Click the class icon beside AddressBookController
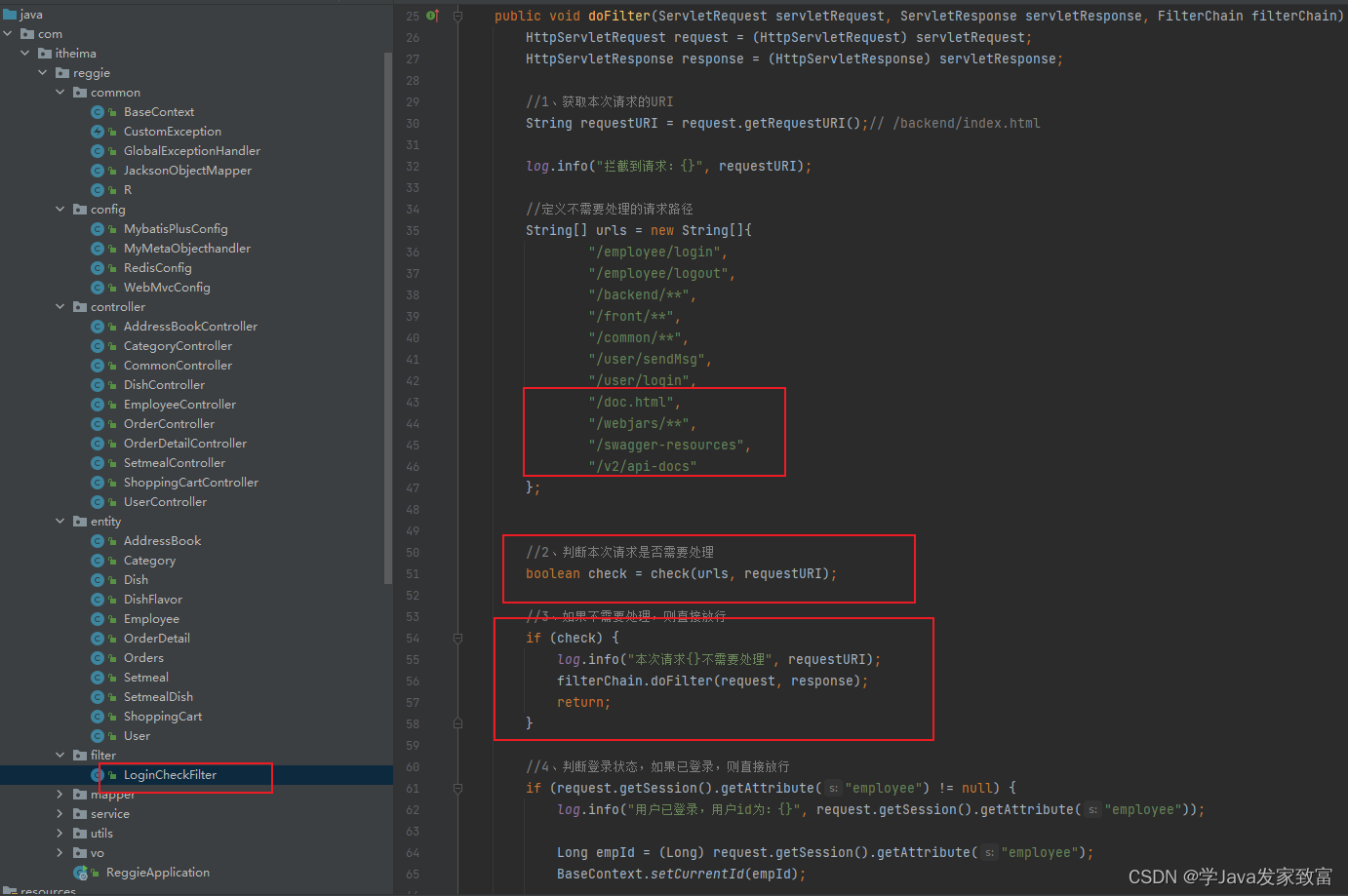The height and width of the screenshot is (896, 1348). point(98,327)
